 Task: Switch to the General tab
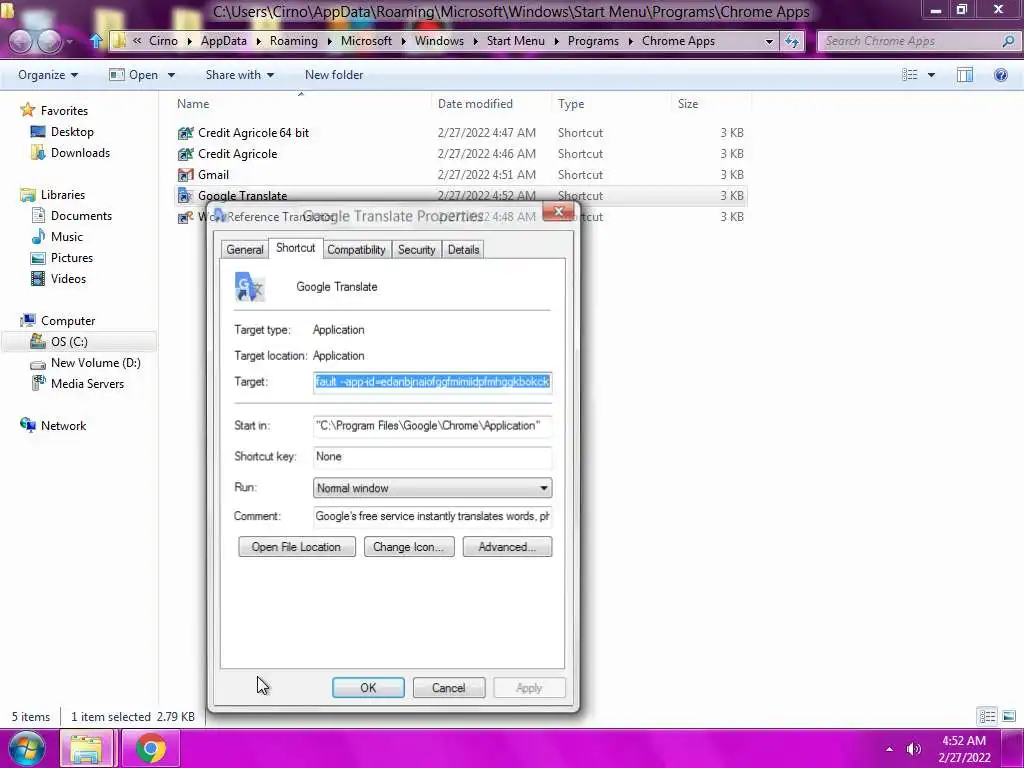point(245,249)
